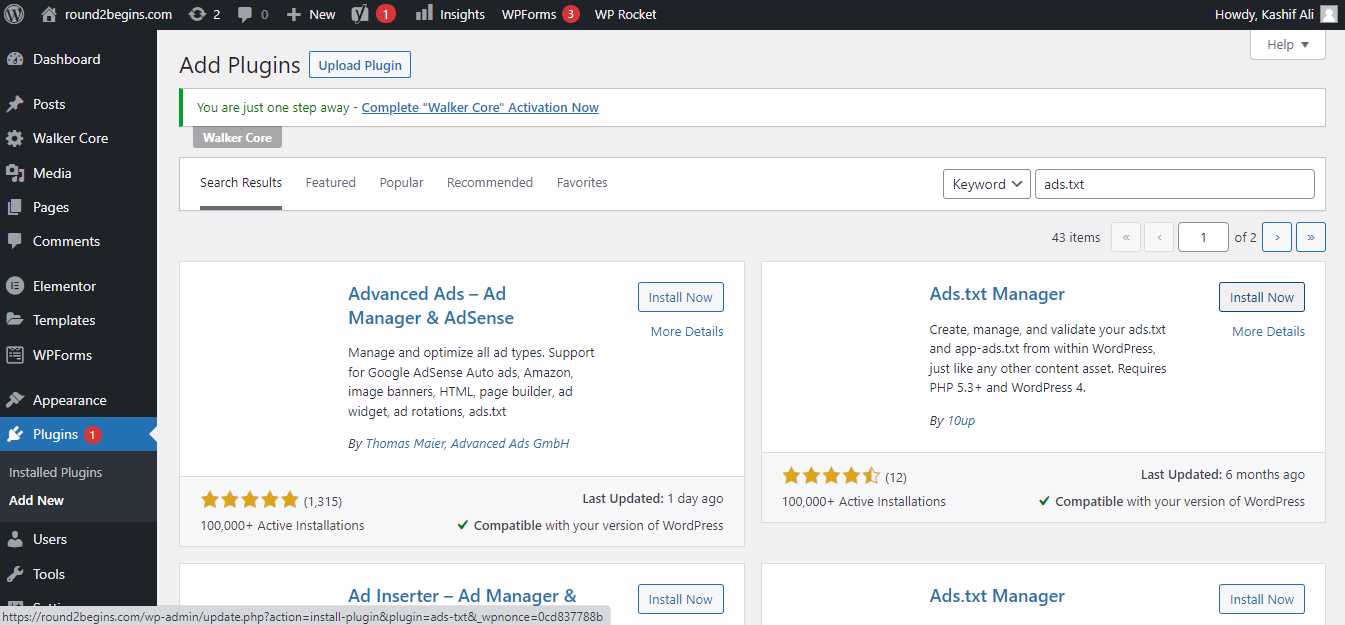Click the Dashboard gauge icon in the sidebar
1345x625 pixels.
[x=15, y=59]
